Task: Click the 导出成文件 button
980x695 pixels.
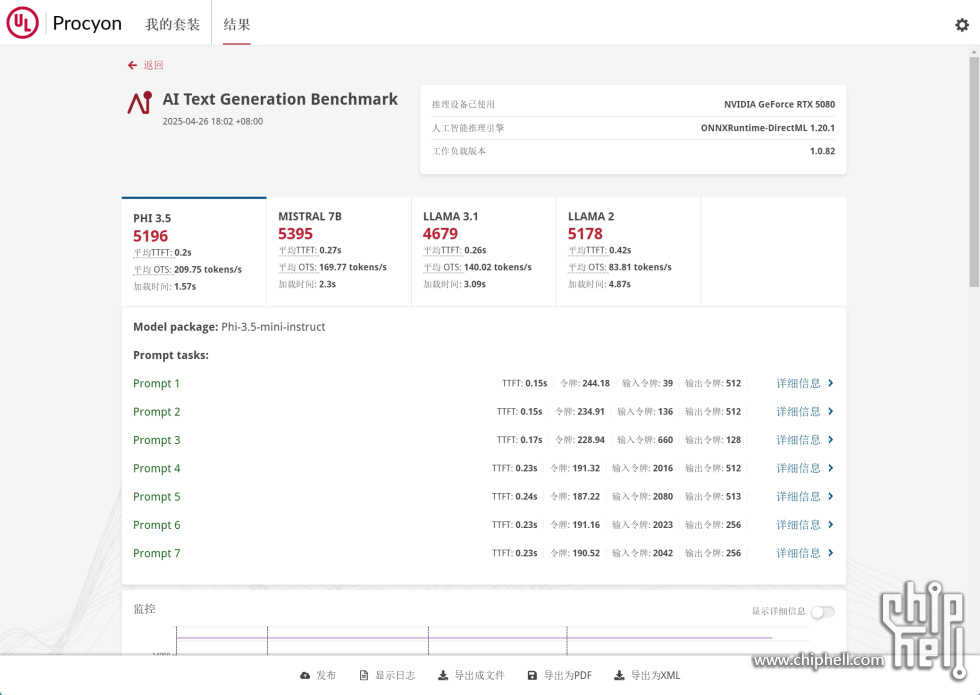Action: pyautogui.click(x=471, y=676)
